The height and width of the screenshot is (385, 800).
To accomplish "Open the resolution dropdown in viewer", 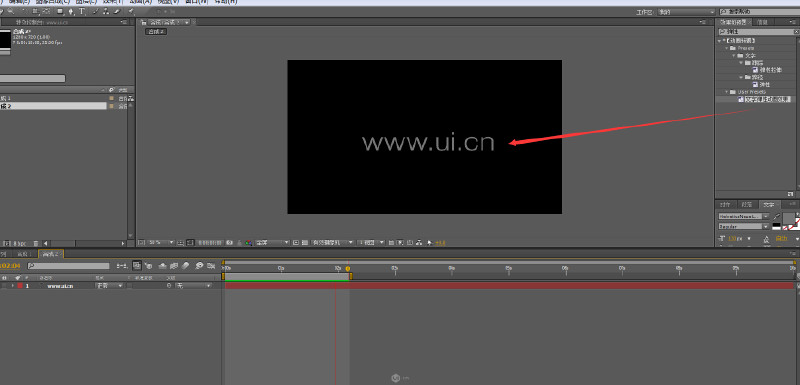I will 272,243.
